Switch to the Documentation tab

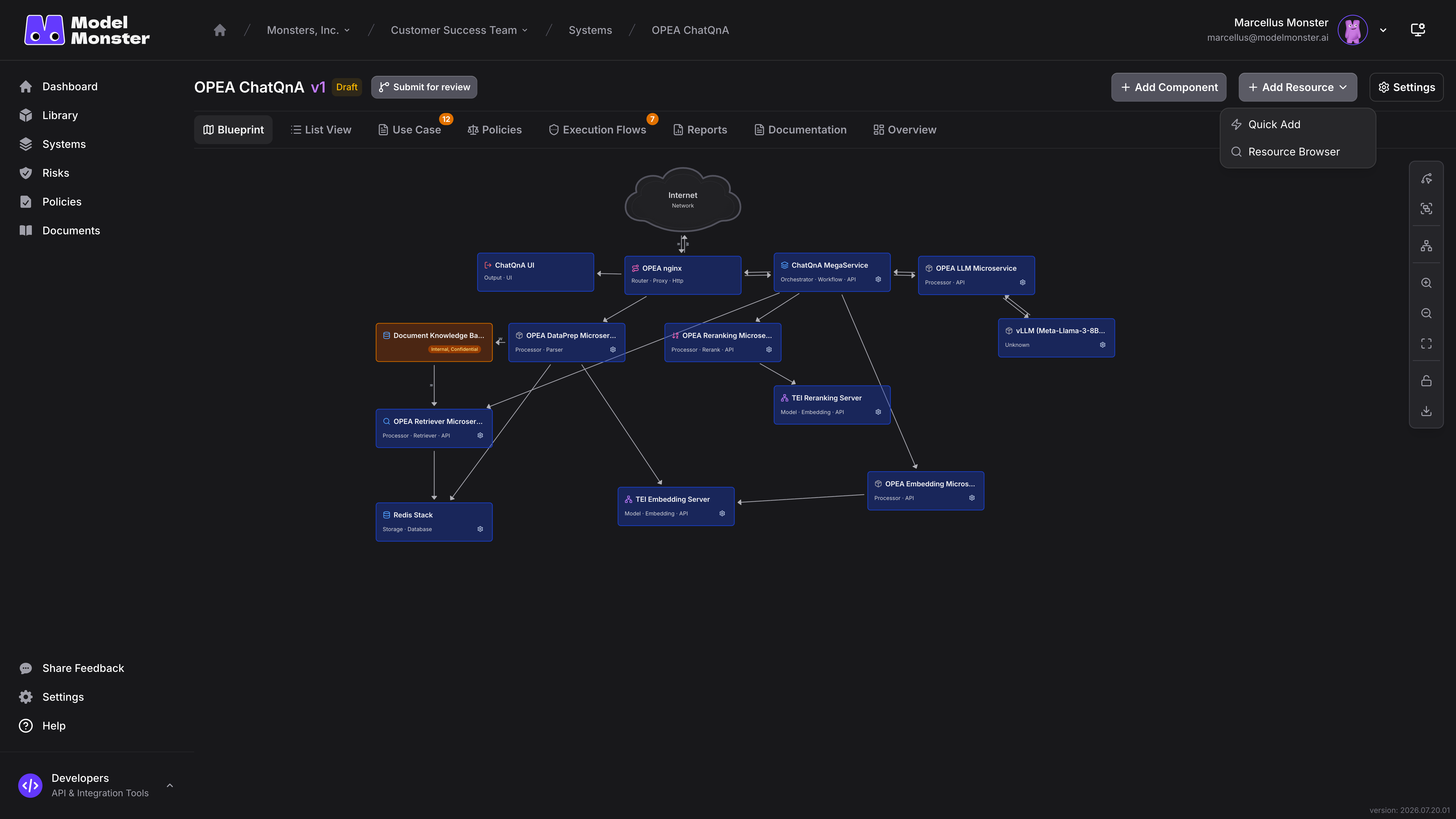coord(800,129)
